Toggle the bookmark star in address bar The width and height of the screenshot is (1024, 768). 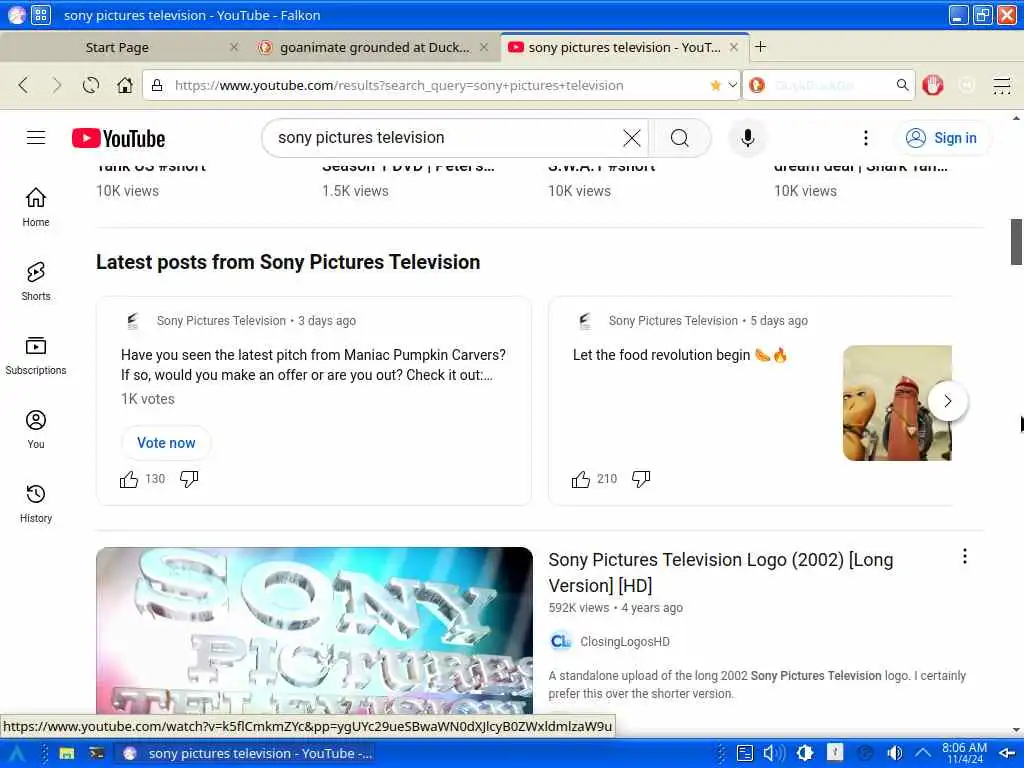pyautogui.click(x=716, y=85)
